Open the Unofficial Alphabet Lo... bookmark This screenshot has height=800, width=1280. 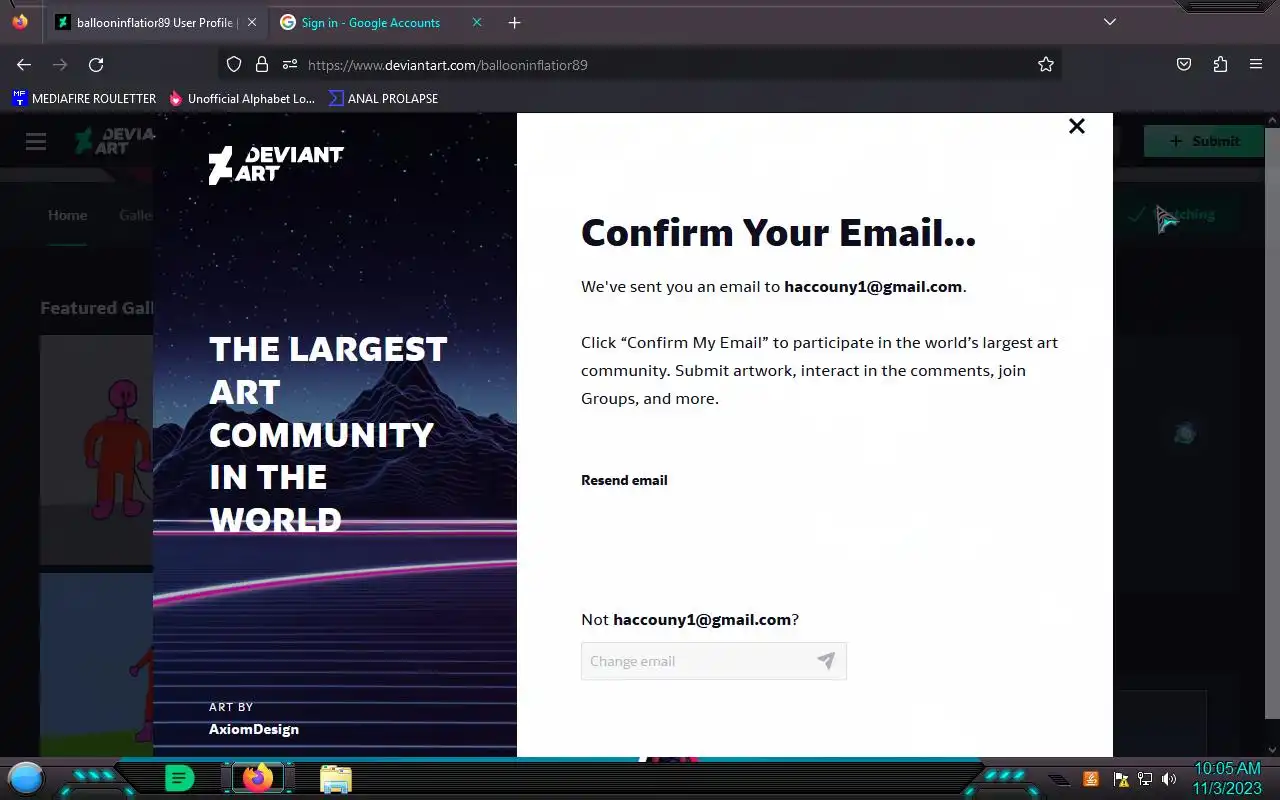pyautogui.click(x=242, y=98)
